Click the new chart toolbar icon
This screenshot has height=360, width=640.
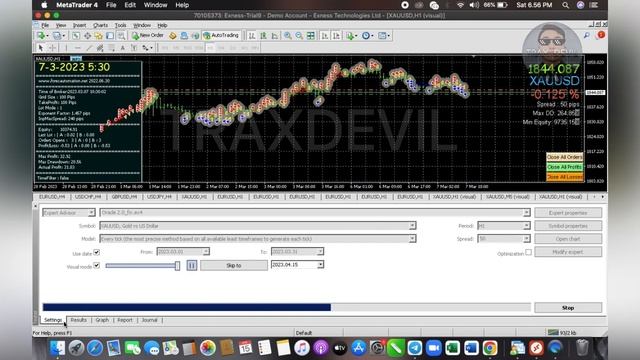pyautogui.click(x=41, y=36)
